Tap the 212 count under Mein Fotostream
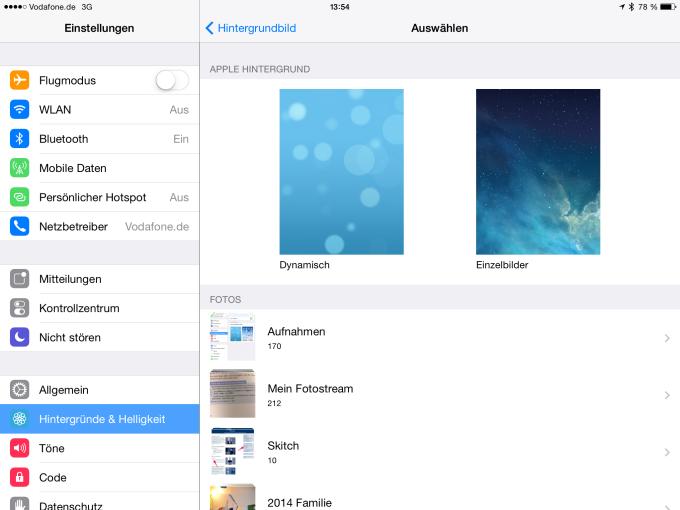The image size is (680, 510). click(x=275, y=403)
